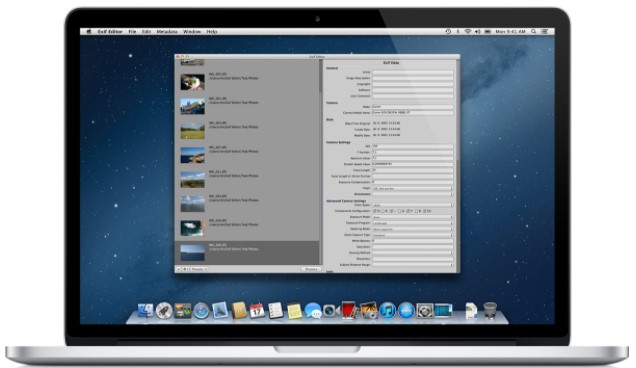Click the Process button
Image resolution: width=636 pixels, height=368 pixels.
click(x=311, y=269)
